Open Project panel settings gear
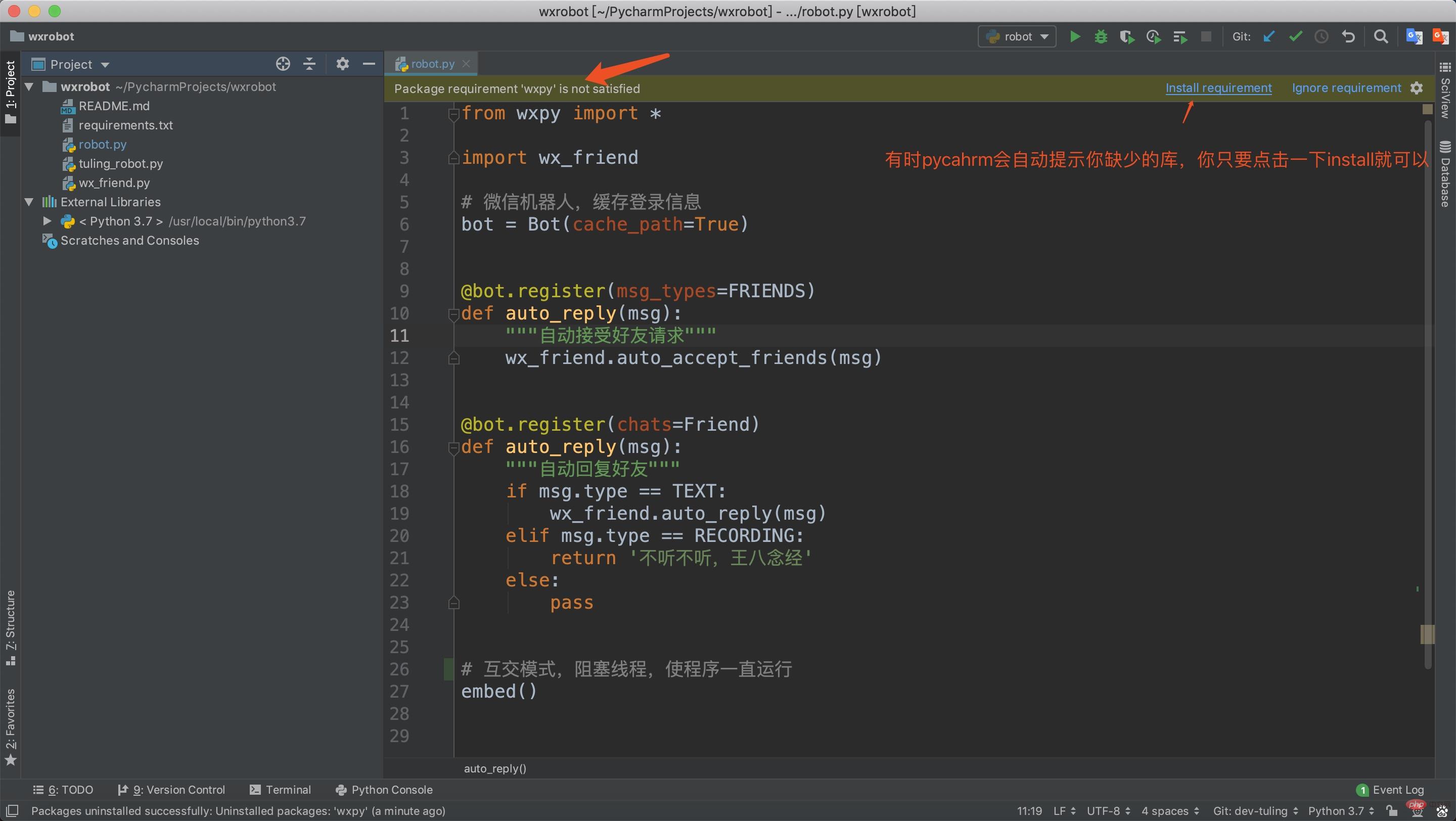The image size is (1456, 821). pyautogui.click(x=342, y=64)
